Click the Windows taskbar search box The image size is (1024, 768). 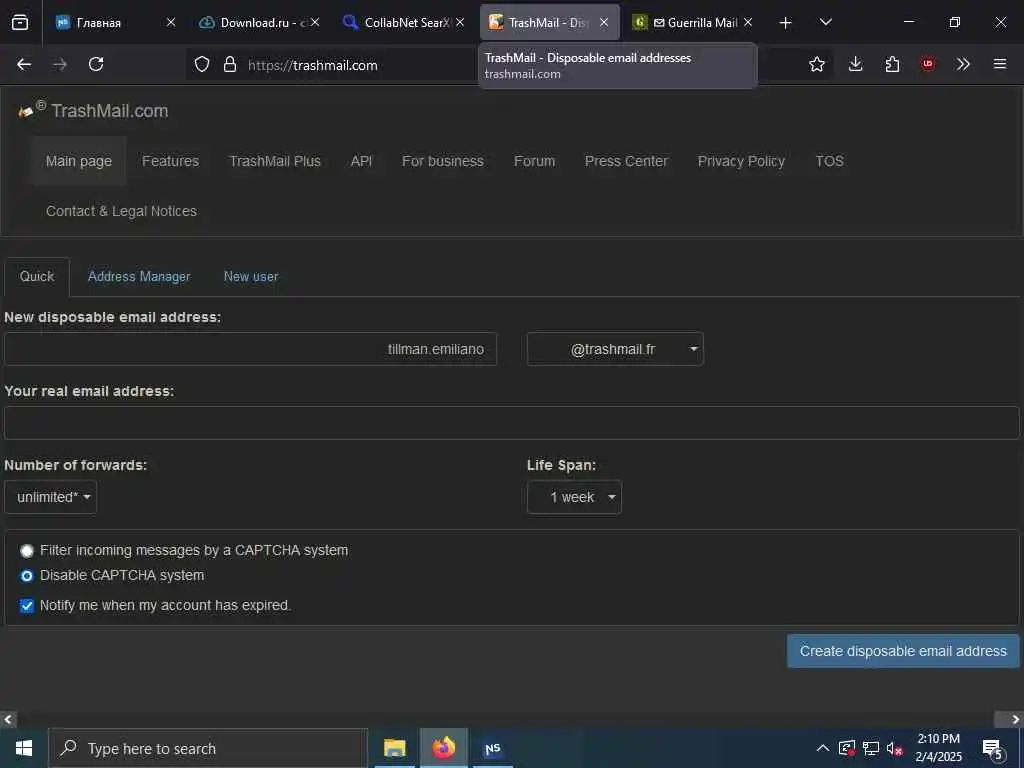point(208,748)
